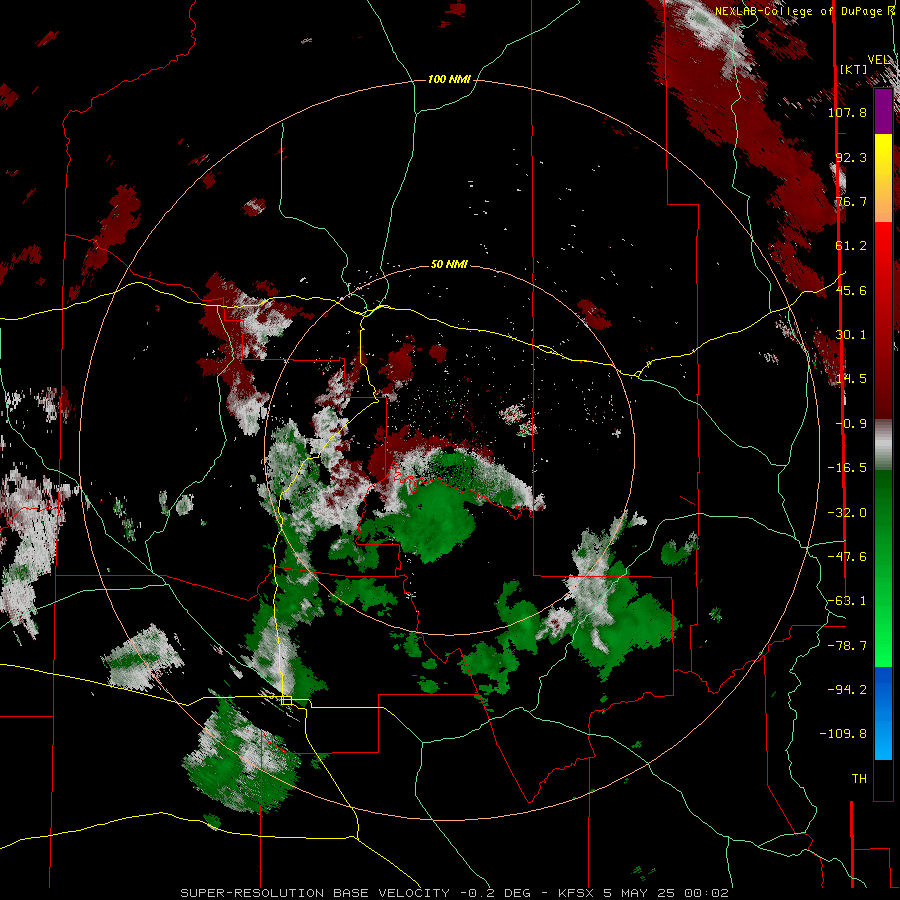
Task: Click the -47.6 velocity scale value
Action: (x=847, y=557)
